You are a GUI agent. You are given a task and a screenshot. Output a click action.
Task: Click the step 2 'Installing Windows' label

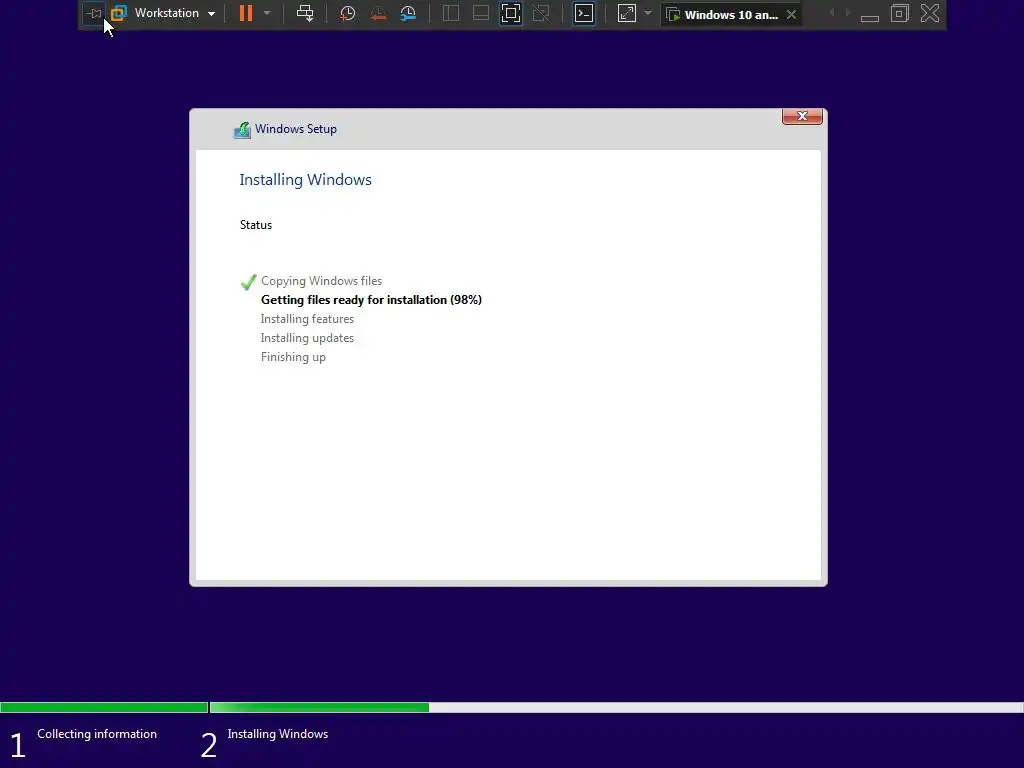[278, 734]
